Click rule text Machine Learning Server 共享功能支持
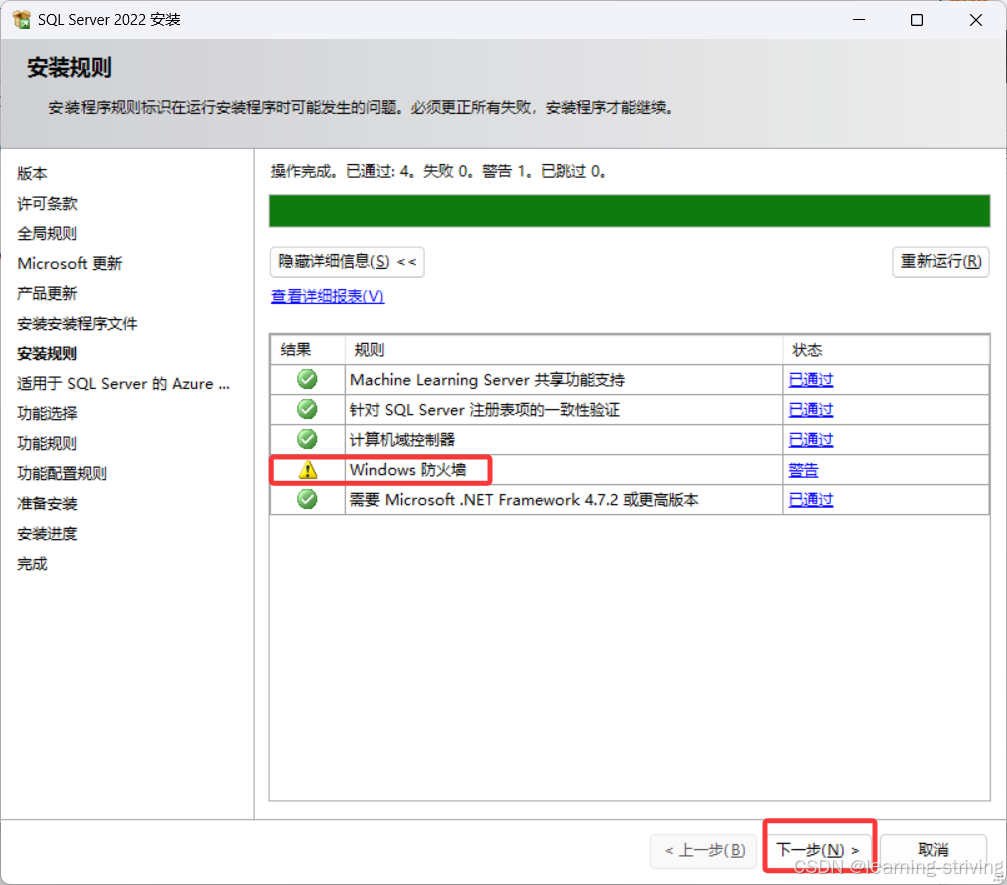The image size is (1007, 885). 487,380
